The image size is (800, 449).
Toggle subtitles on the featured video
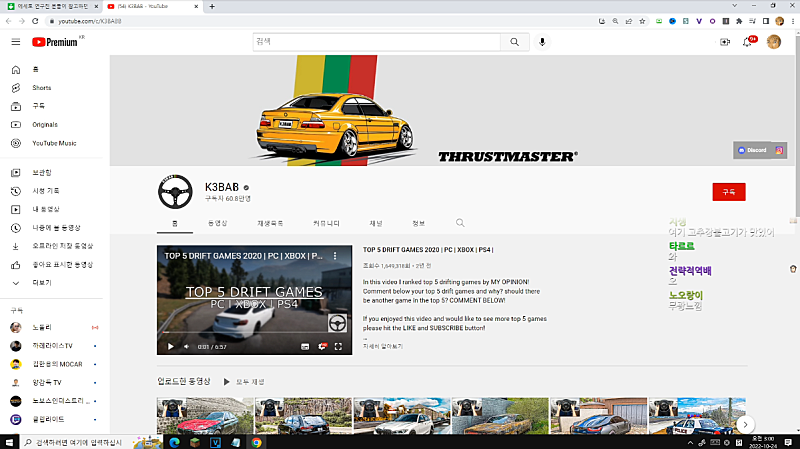(x=306, y=347)
